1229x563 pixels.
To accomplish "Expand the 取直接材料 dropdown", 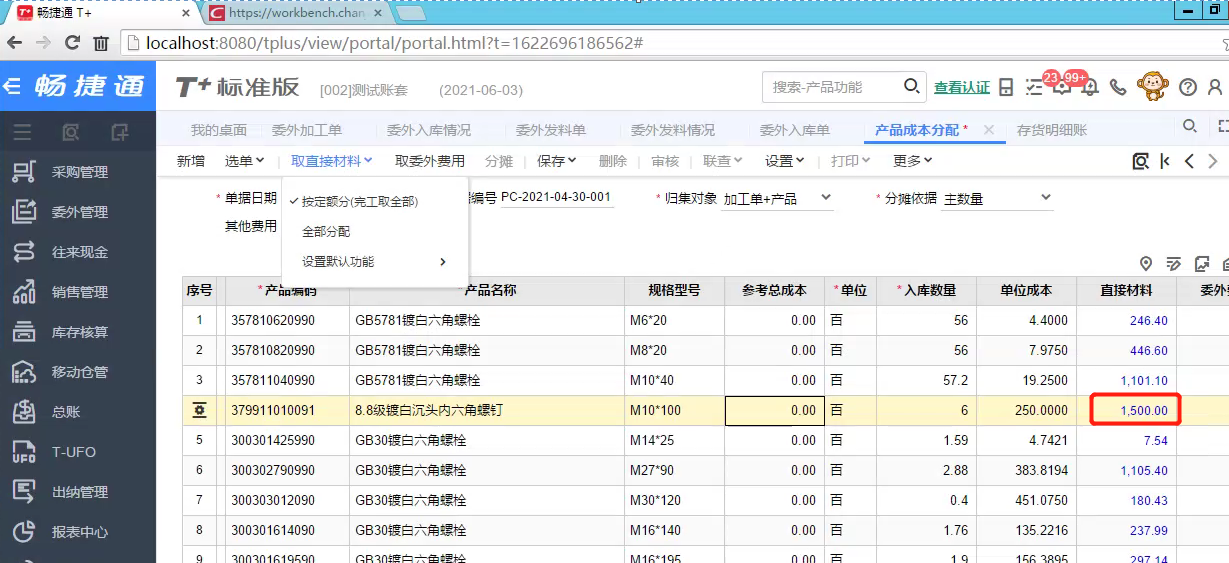I will click(332, 161).
